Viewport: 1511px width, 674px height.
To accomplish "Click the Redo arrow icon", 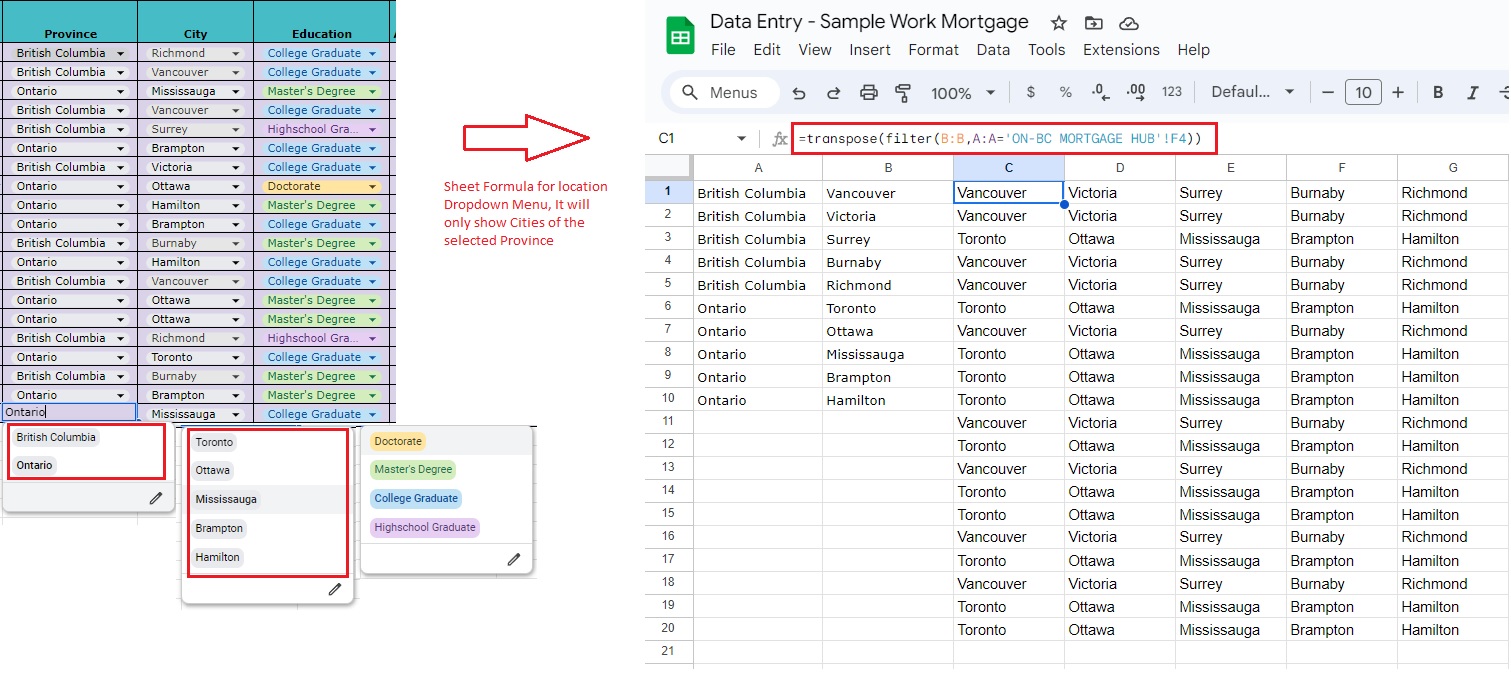I will [833, 93].
